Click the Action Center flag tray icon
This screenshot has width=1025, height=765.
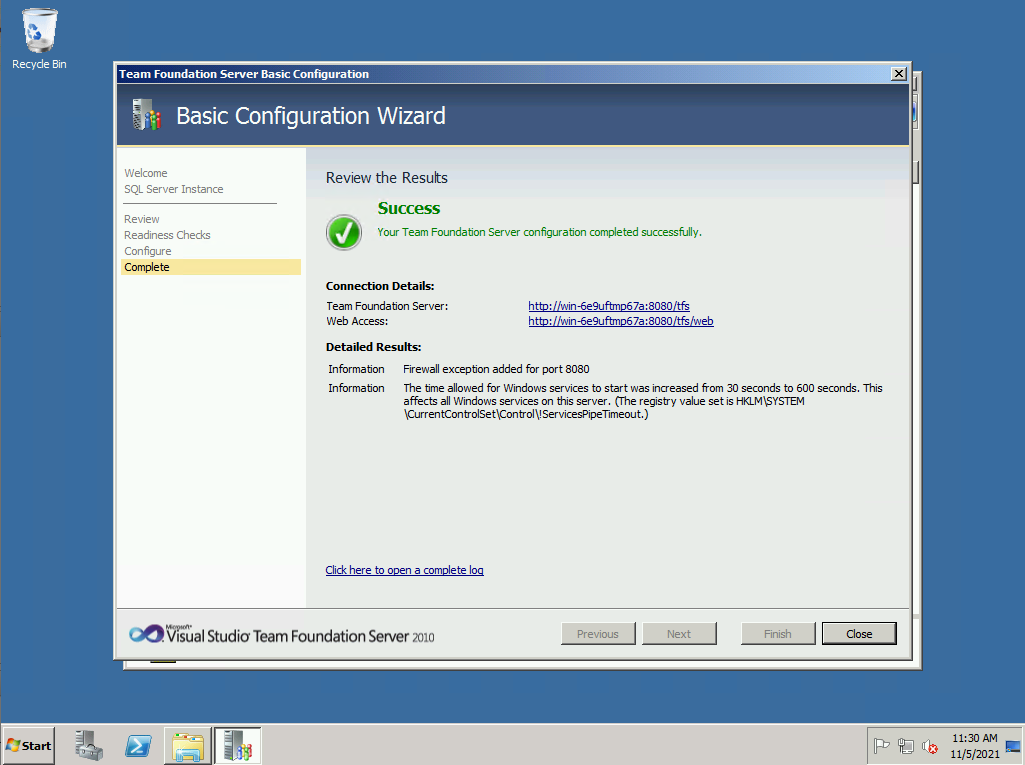coord(881,746)
